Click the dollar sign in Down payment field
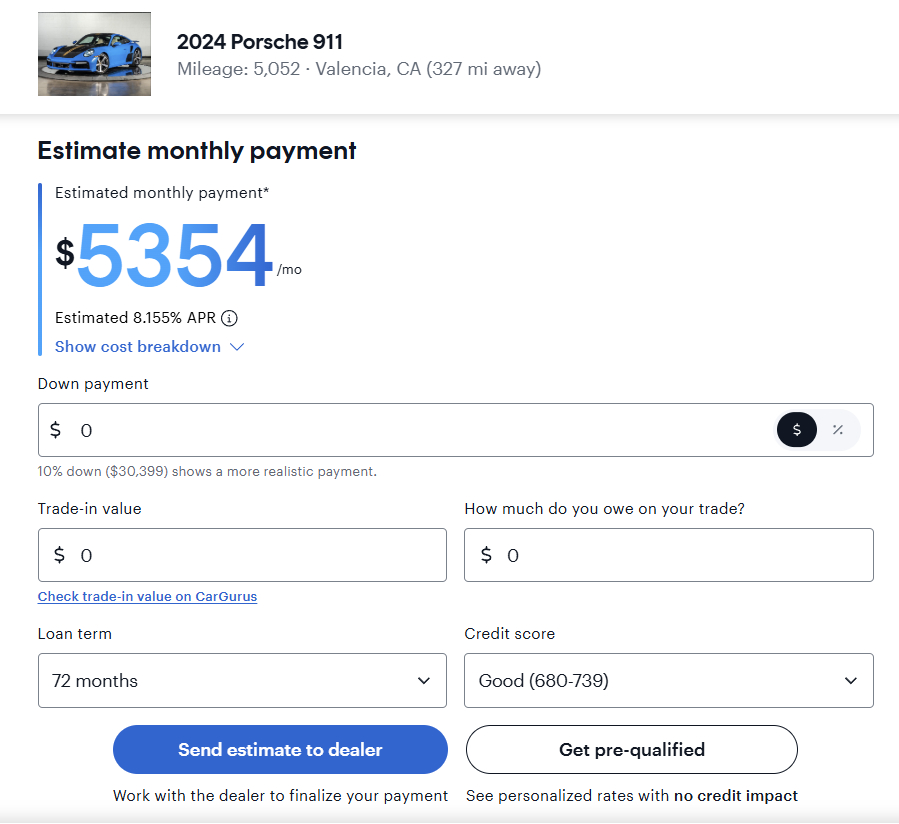899x824 pixels. point(56,430)
